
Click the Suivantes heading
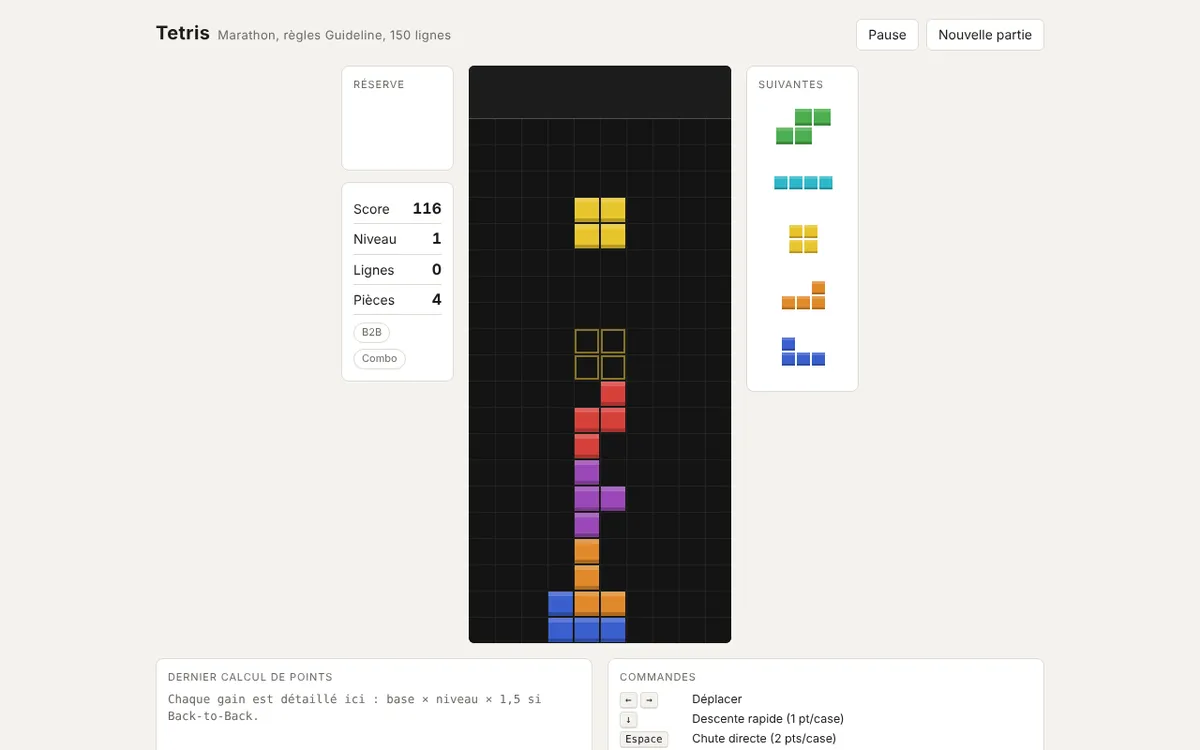point(791,85)
